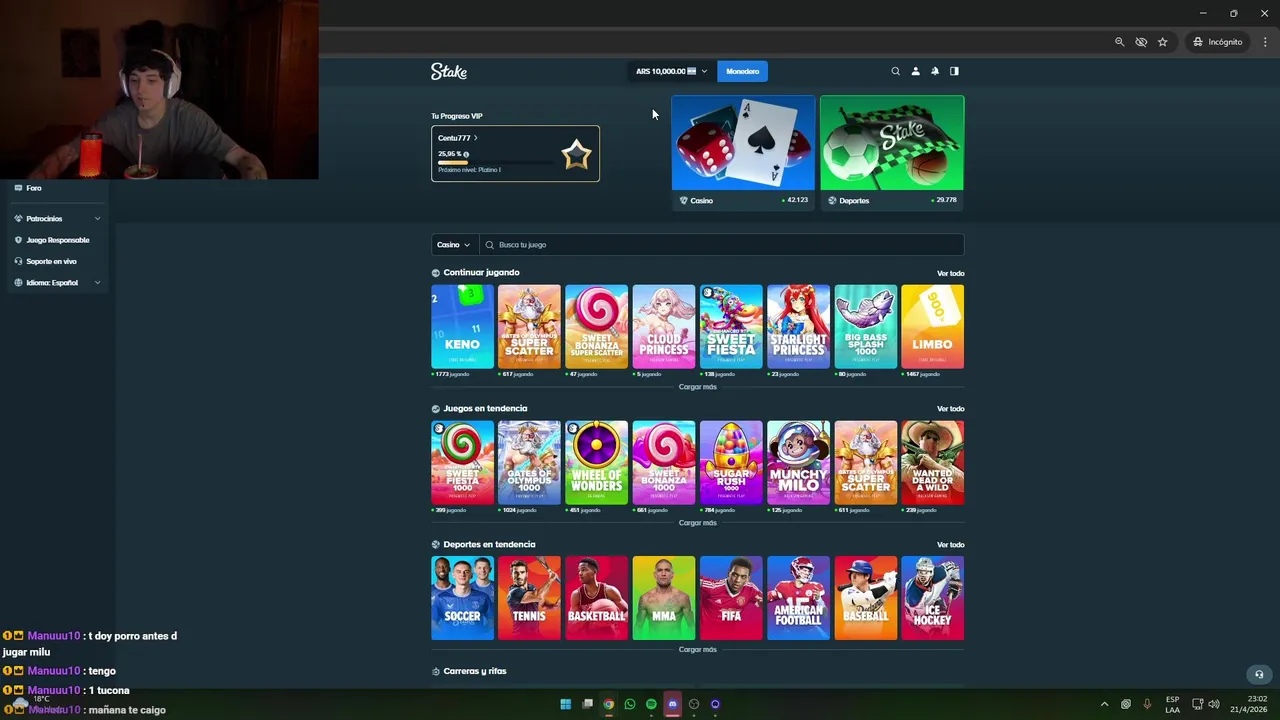Bookmark this page with star icon
This screenshot has height=720, width=1280.
click(1162, 42)
